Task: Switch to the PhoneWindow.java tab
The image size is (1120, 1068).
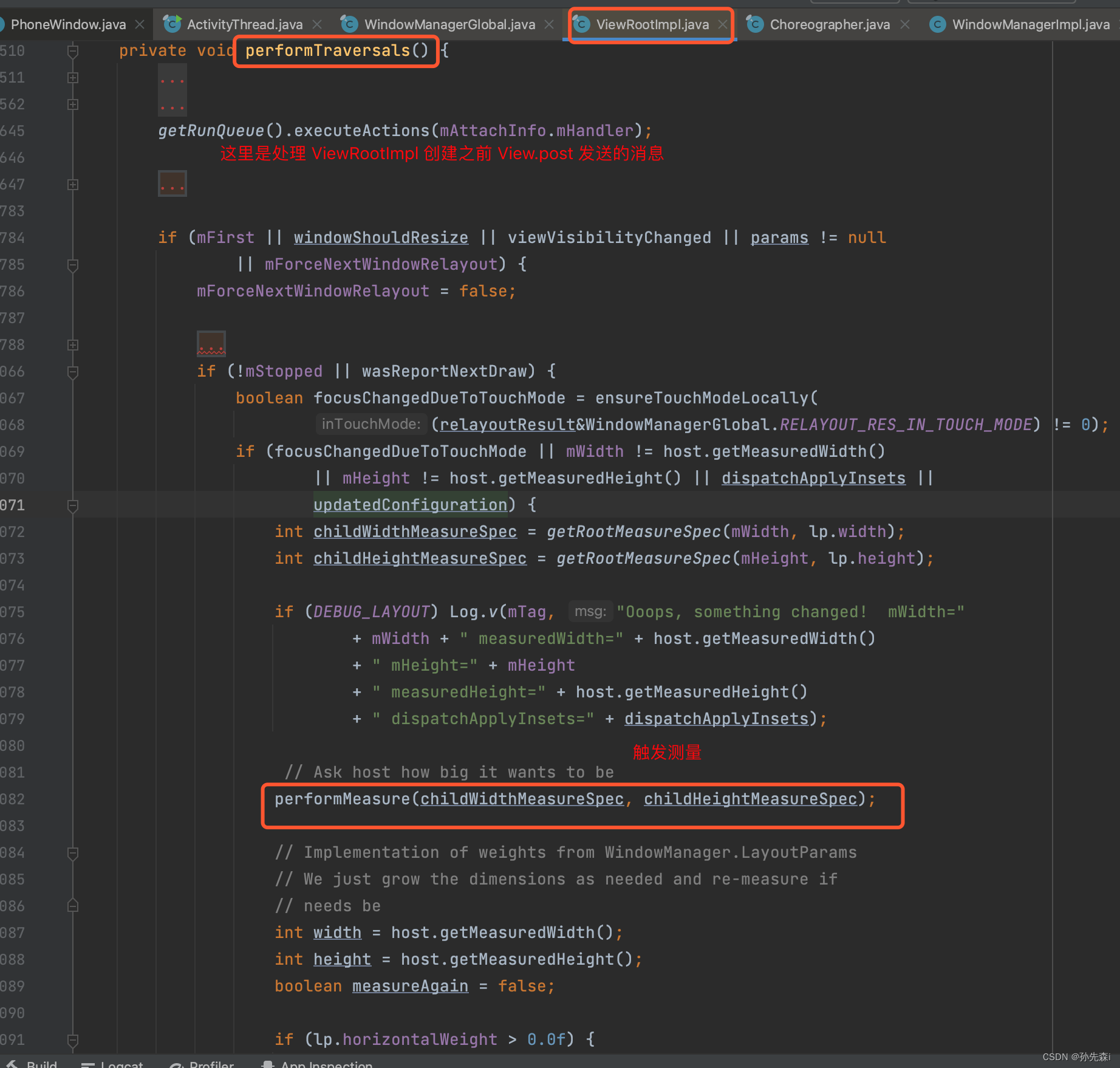Action: 68,24
